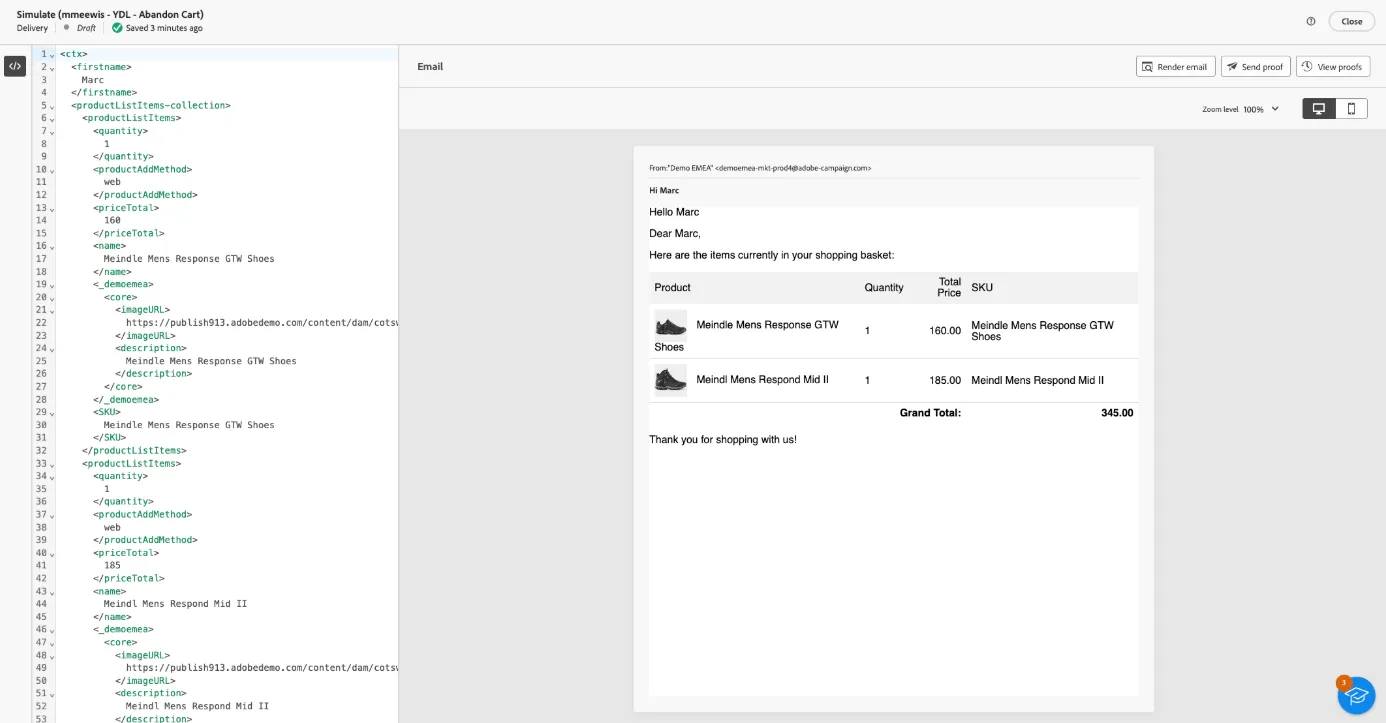1386x723 pixels.
Task: Switch preview to desktop view
Action: click(1319, 109)
